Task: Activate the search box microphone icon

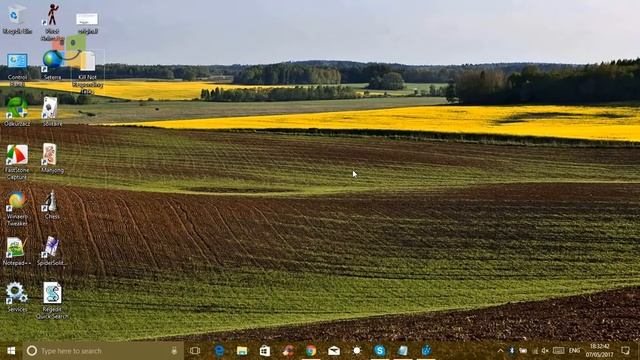Action: [174, 351]
